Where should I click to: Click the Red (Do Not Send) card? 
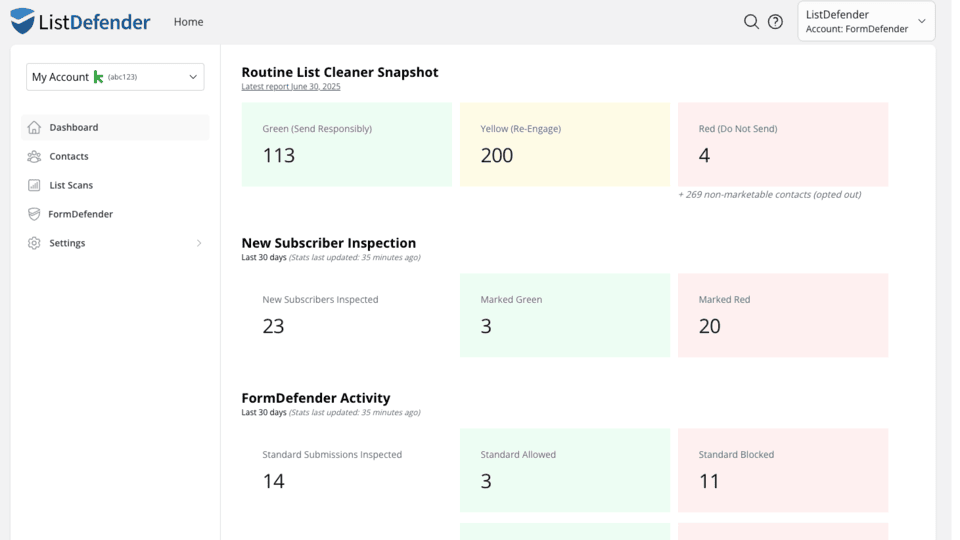click(783, 144)
